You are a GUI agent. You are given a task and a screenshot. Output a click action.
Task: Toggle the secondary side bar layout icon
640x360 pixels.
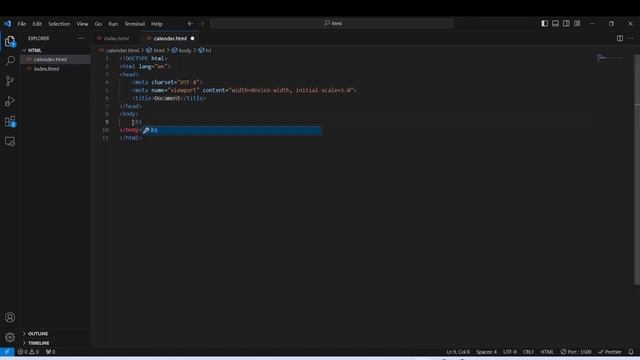(x=566, y=24)
